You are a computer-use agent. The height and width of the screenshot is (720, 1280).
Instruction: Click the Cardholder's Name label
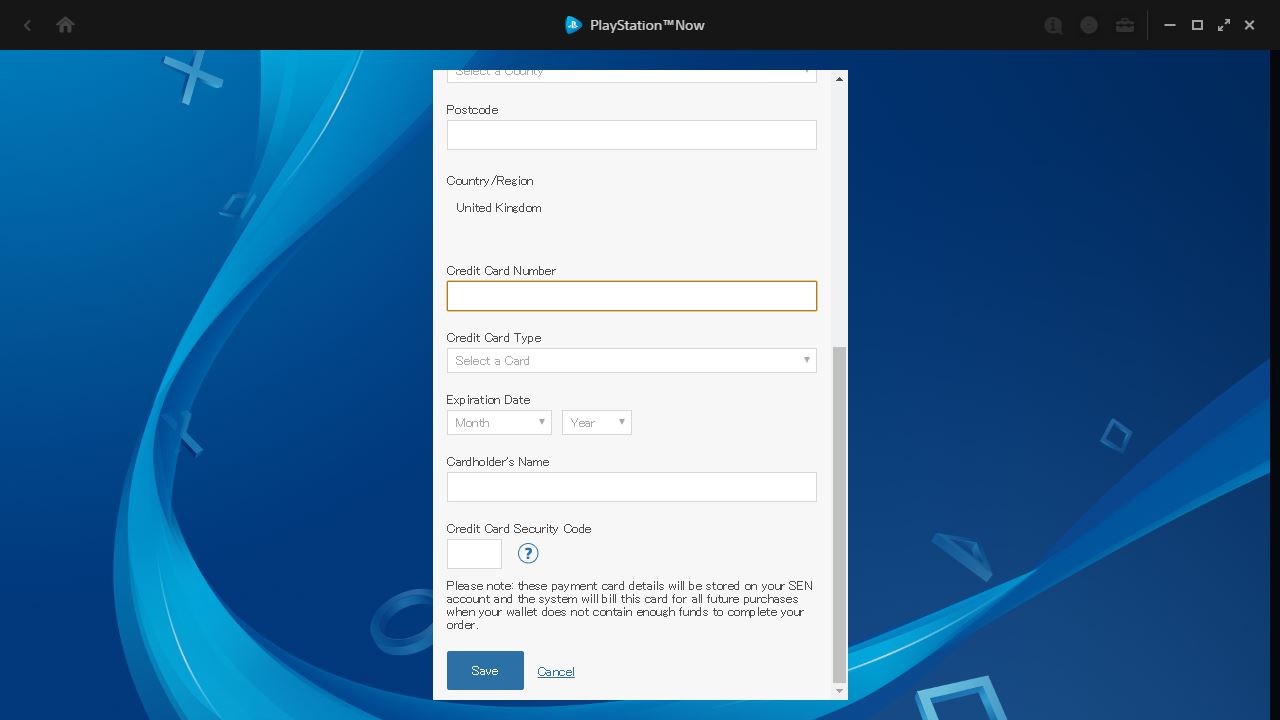(x=498, y=462)
